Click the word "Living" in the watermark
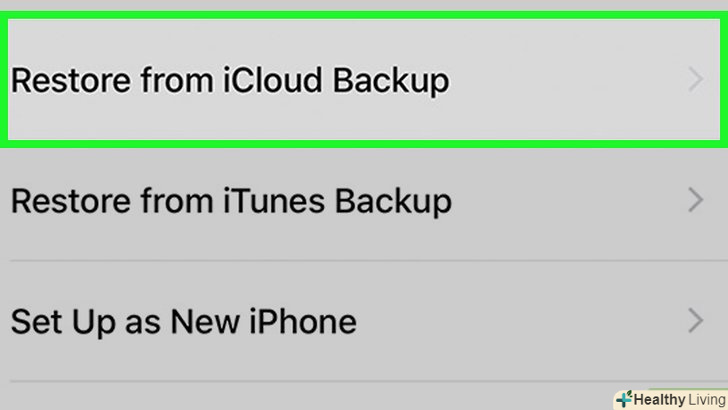728x410 pixels. click(x=707, y=400)
